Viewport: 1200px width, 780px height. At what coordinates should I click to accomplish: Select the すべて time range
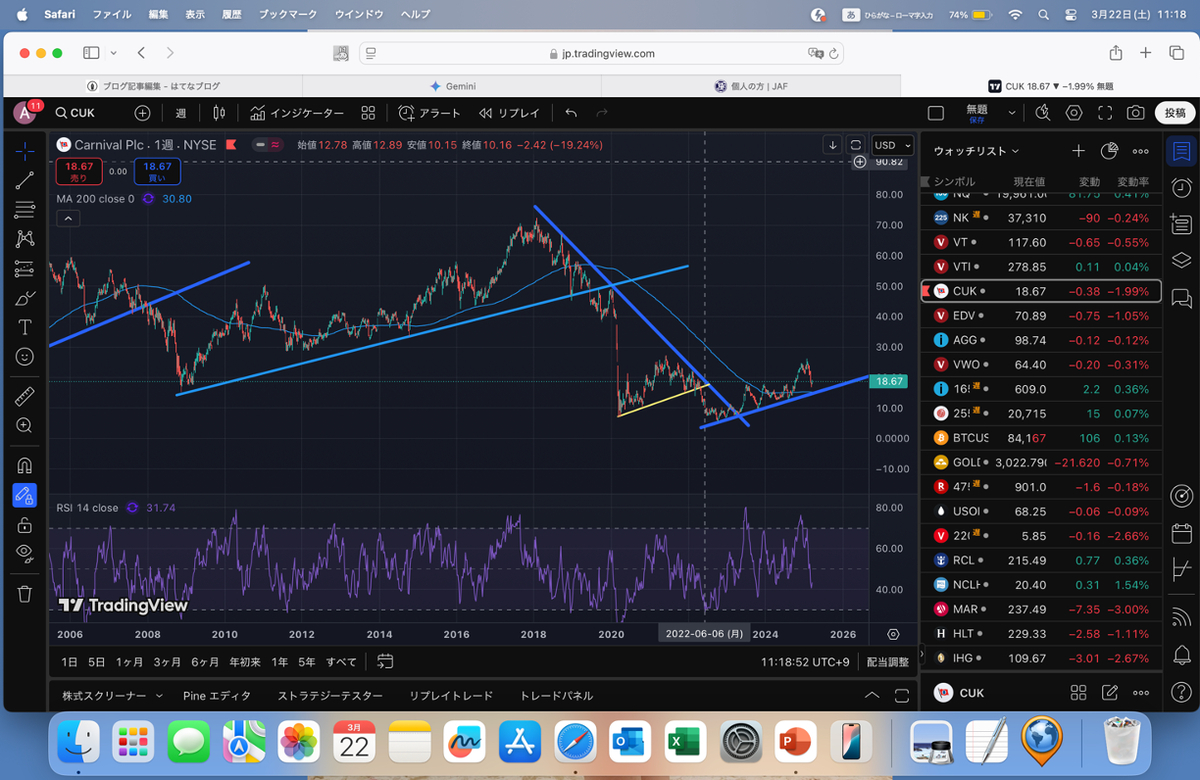pos(341,661)
